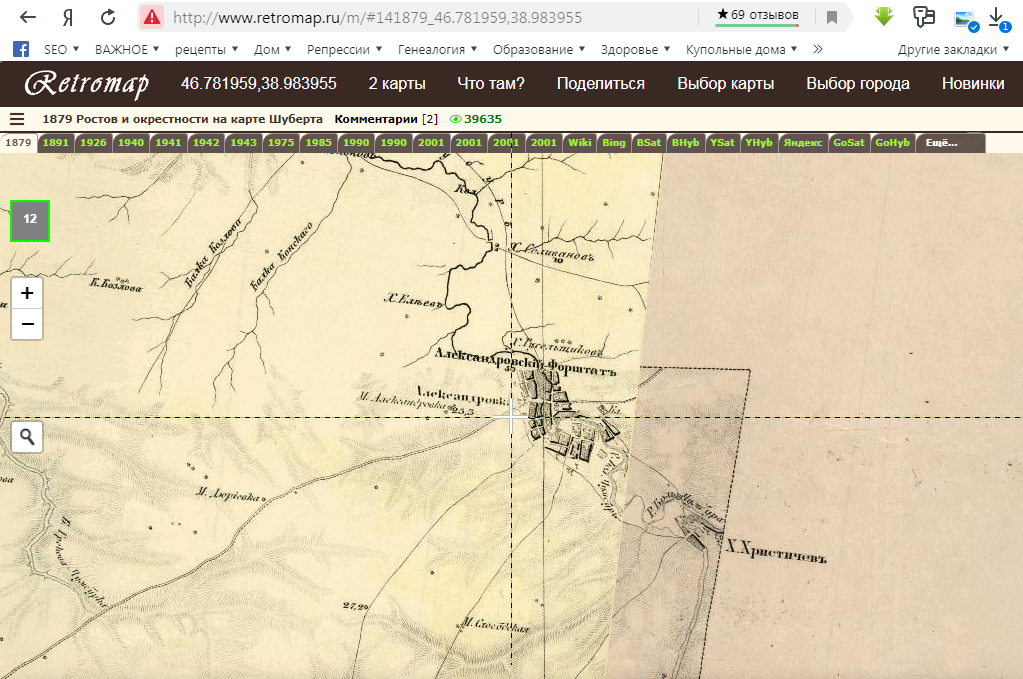Switch to the GoSat satellite layer
Screen dimensions: 1023x679
coord(849,143)
